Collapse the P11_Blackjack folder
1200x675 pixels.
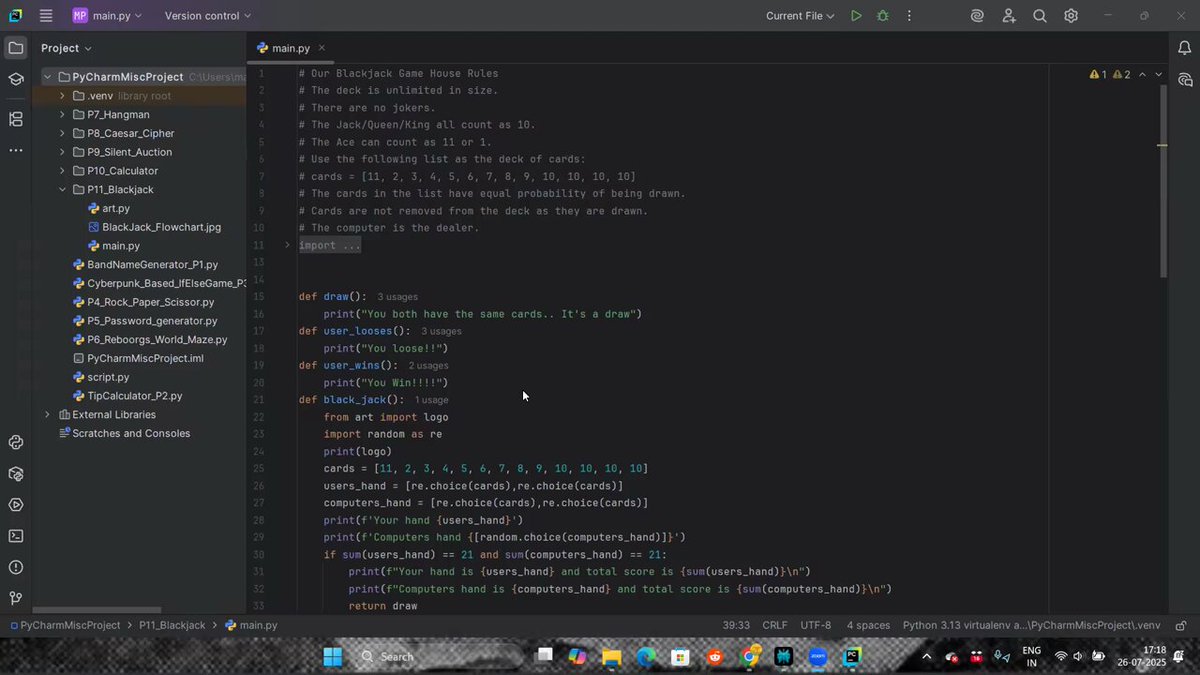62,190
